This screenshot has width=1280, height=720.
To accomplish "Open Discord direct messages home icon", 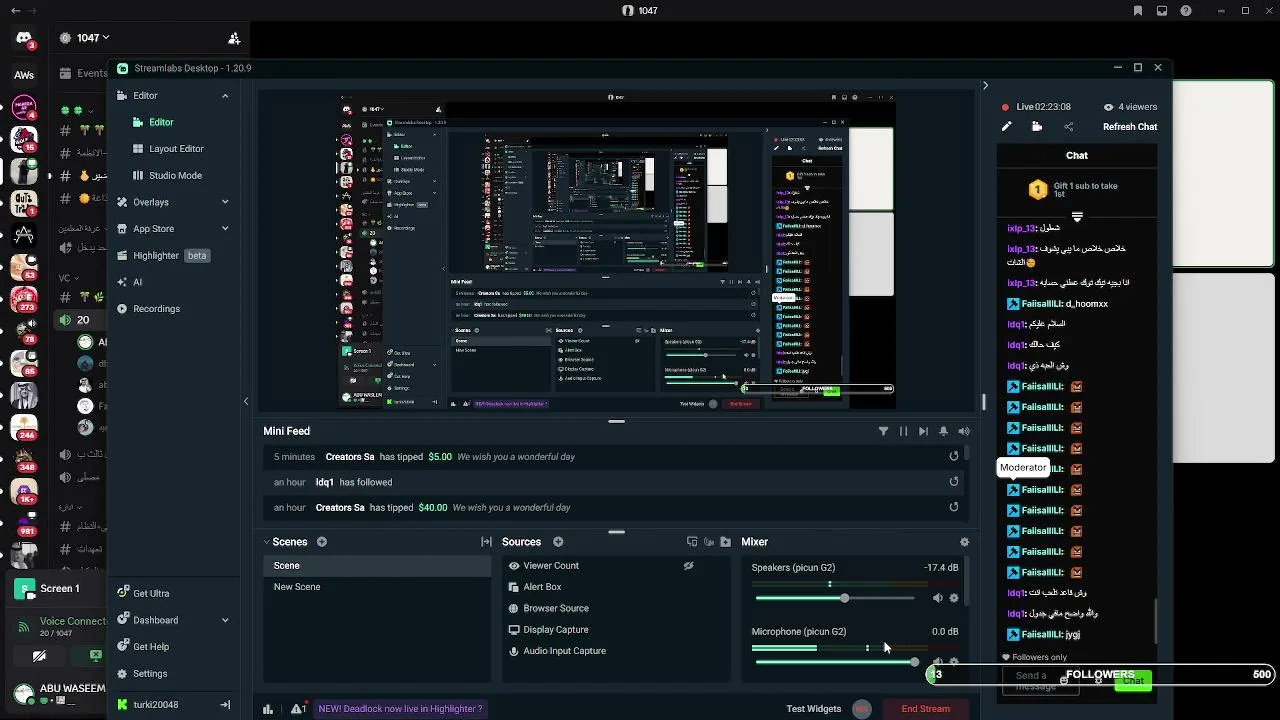I will (x=24, y=40).
